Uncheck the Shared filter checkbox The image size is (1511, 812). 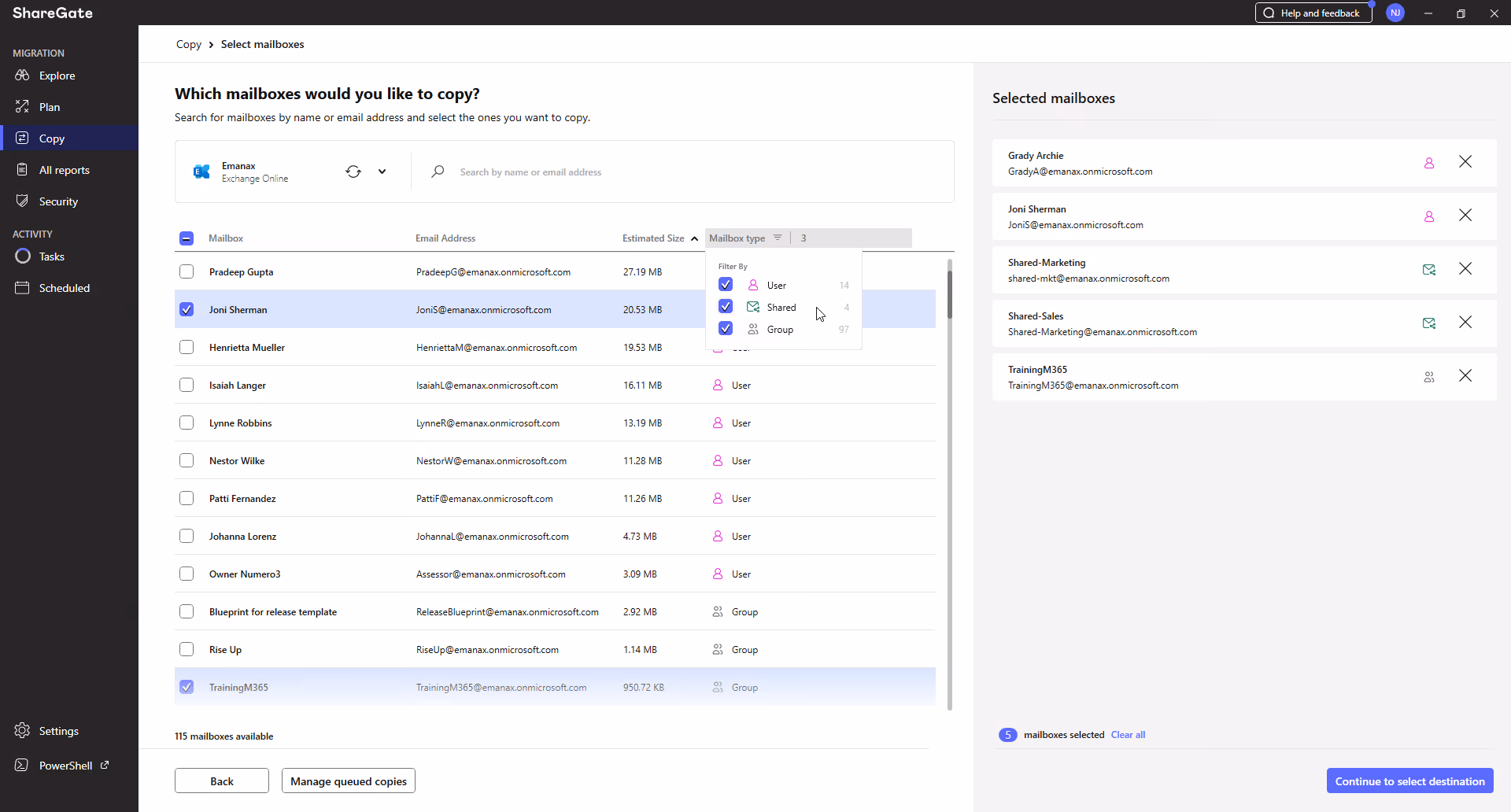click(x=726, y=306)
